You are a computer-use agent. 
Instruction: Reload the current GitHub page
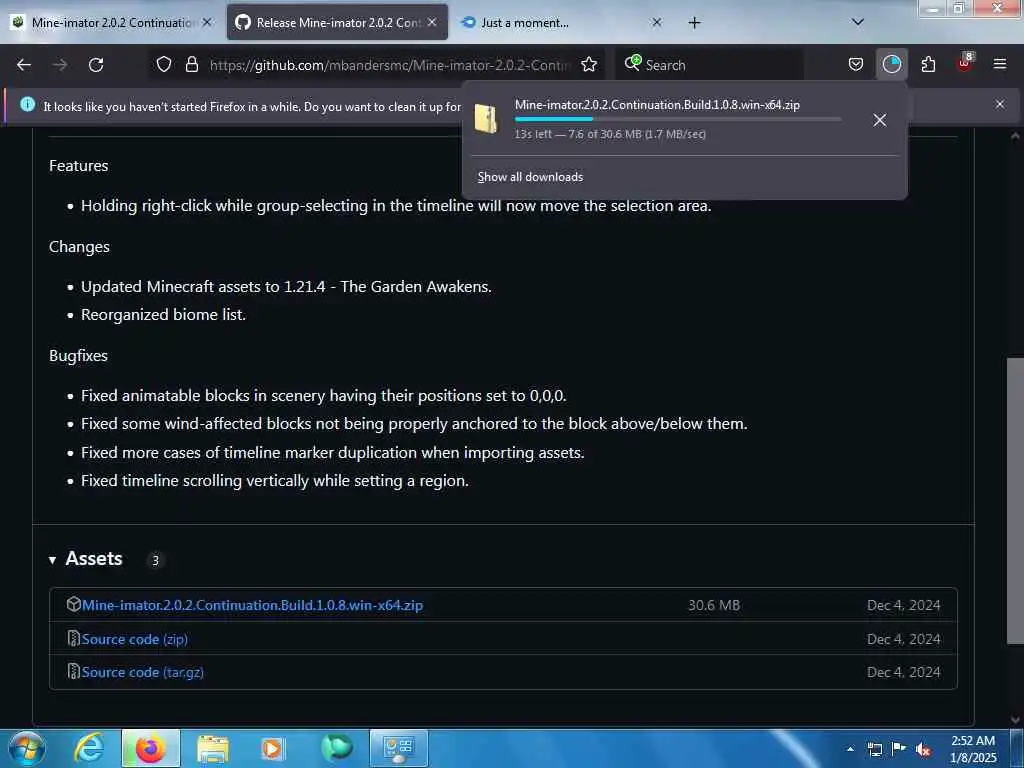(x=96, y=65)
